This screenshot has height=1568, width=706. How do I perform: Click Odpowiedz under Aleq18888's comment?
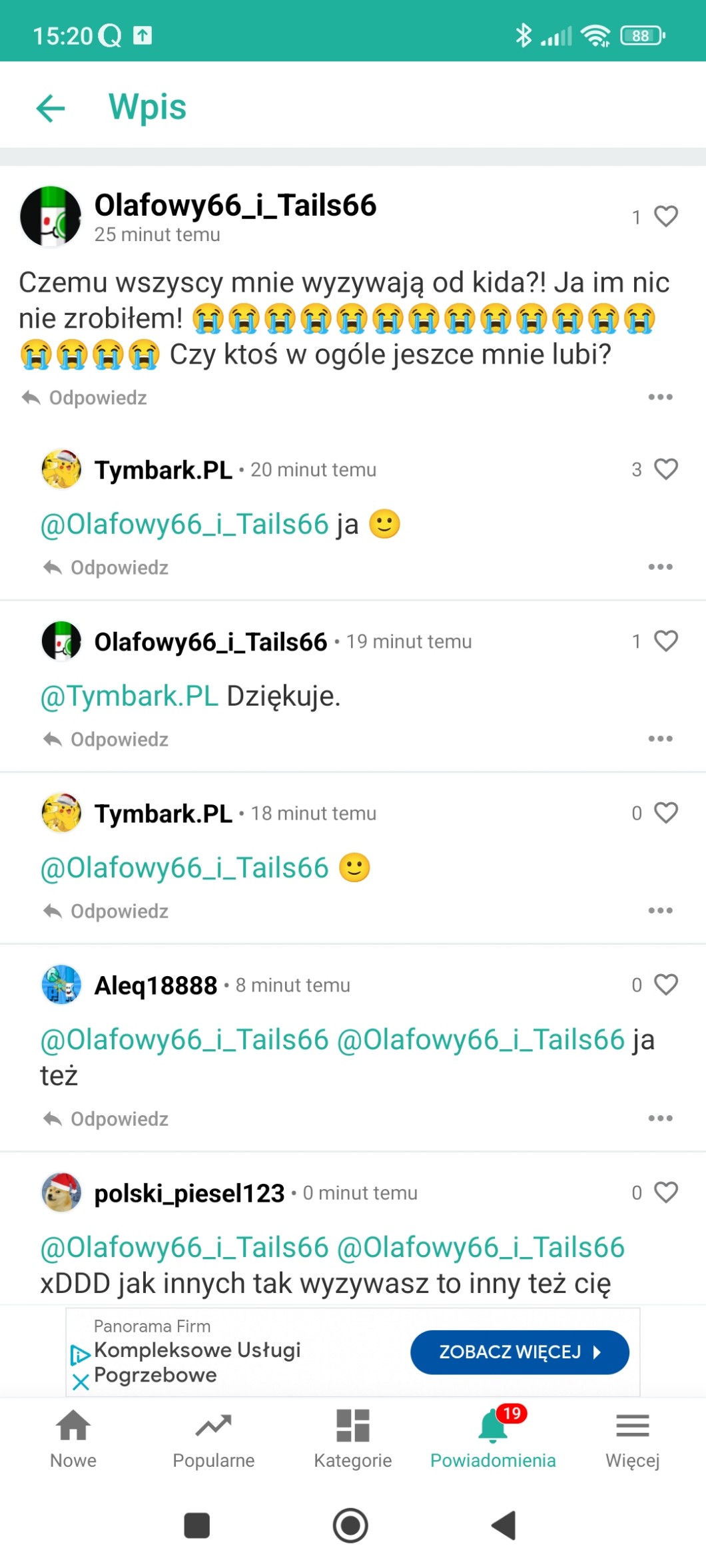pyautogui.click(x=107, y=1119)
